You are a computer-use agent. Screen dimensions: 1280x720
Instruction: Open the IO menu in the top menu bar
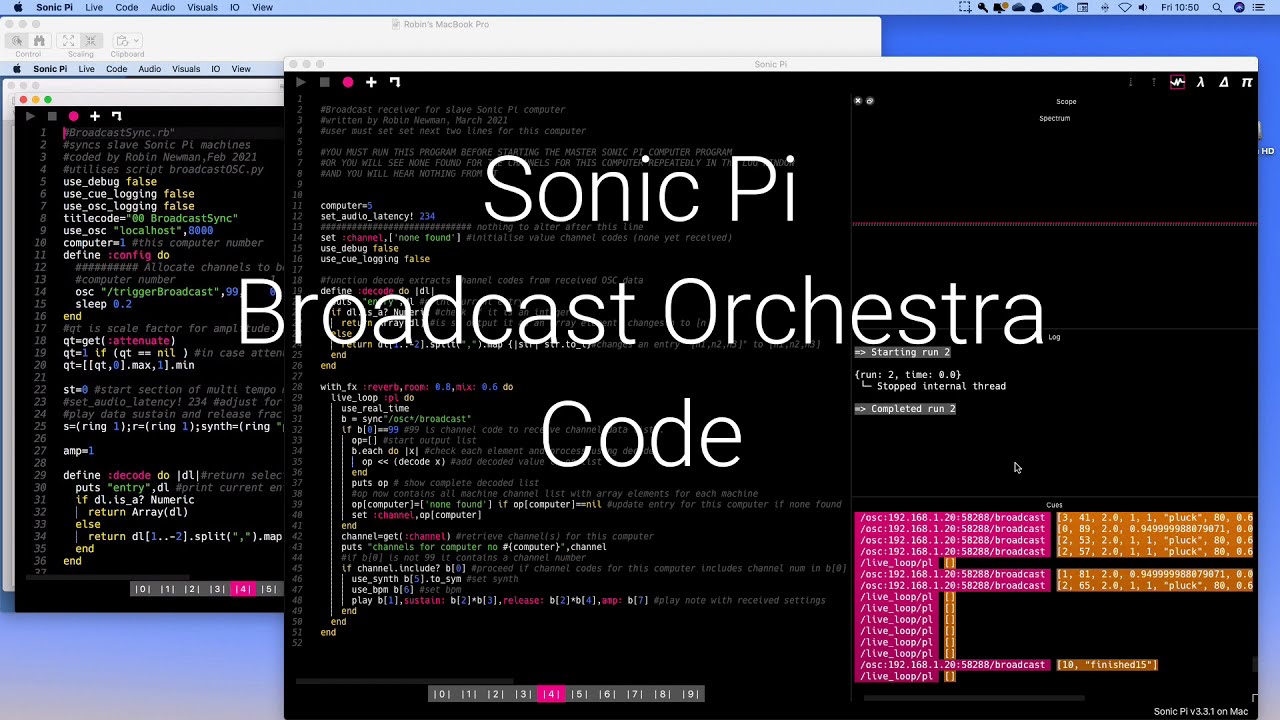click(235, 7)
